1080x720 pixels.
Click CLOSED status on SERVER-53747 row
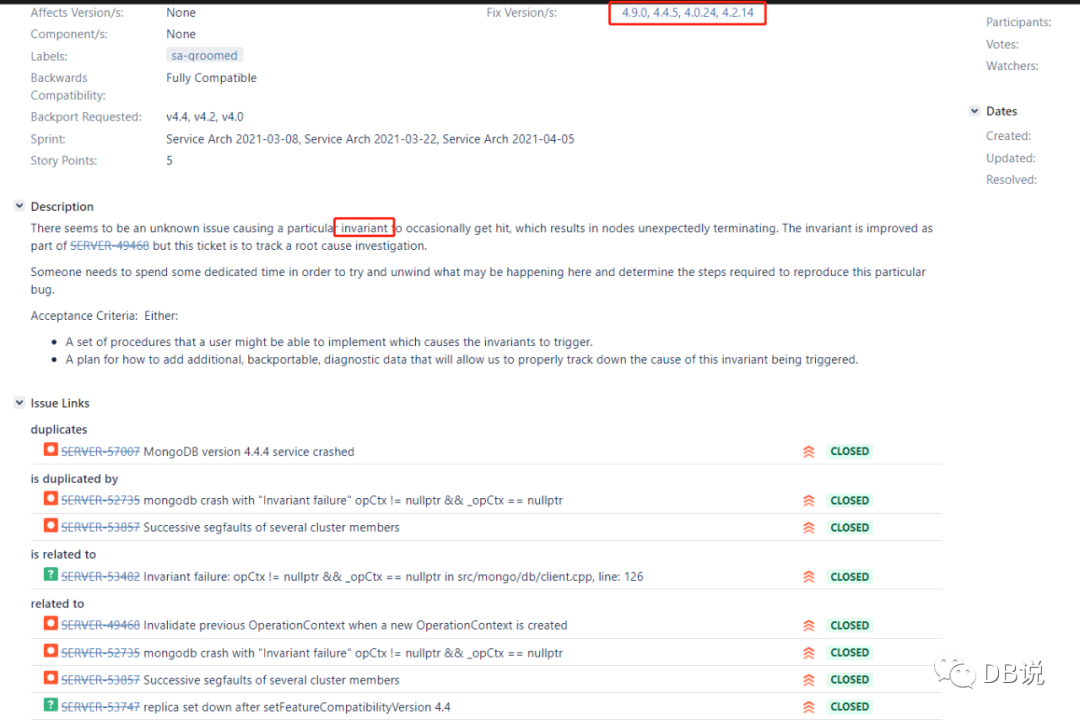click(849, 707)
